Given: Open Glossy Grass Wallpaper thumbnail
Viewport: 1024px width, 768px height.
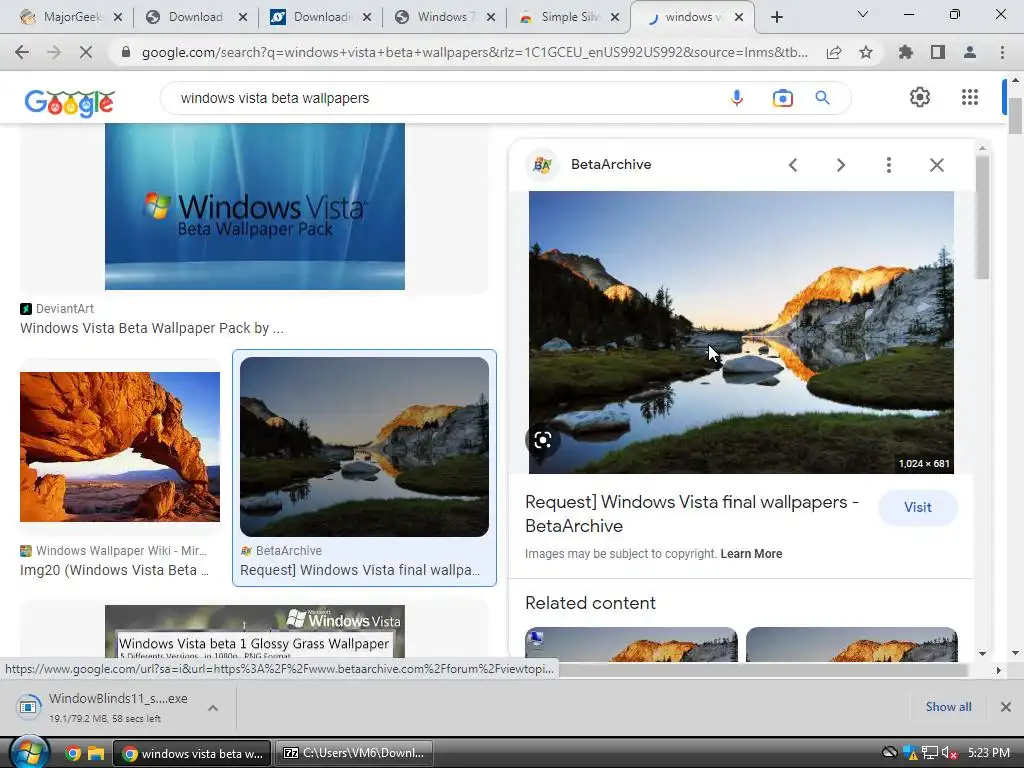Looking at the screenshot, I should pos(255,632).
